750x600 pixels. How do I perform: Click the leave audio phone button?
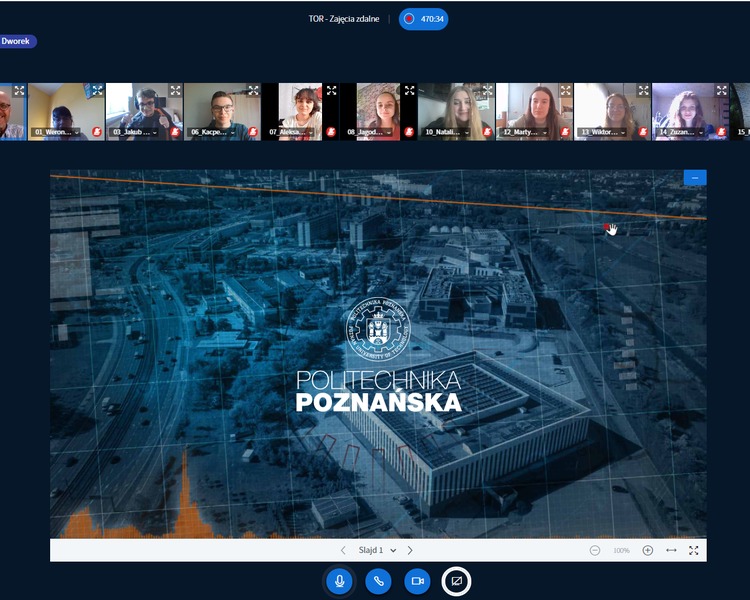[378, 581]
